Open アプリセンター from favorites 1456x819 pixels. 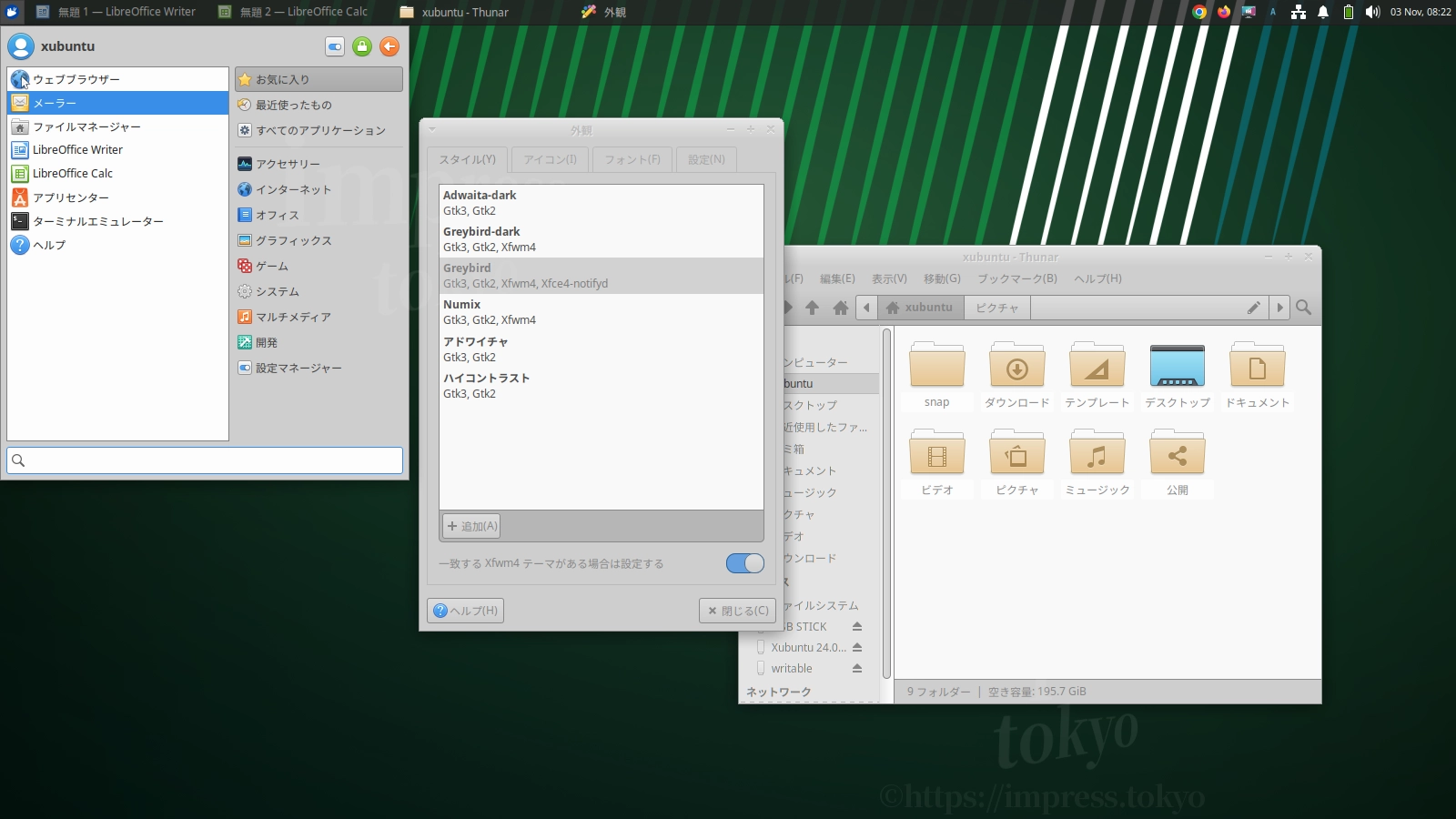click(117, 197)
